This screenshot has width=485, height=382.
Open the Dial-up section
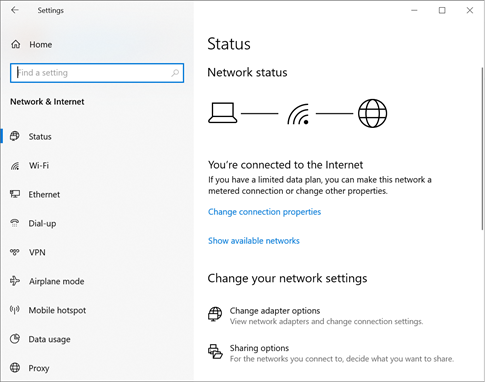click(x=42, y=224)
